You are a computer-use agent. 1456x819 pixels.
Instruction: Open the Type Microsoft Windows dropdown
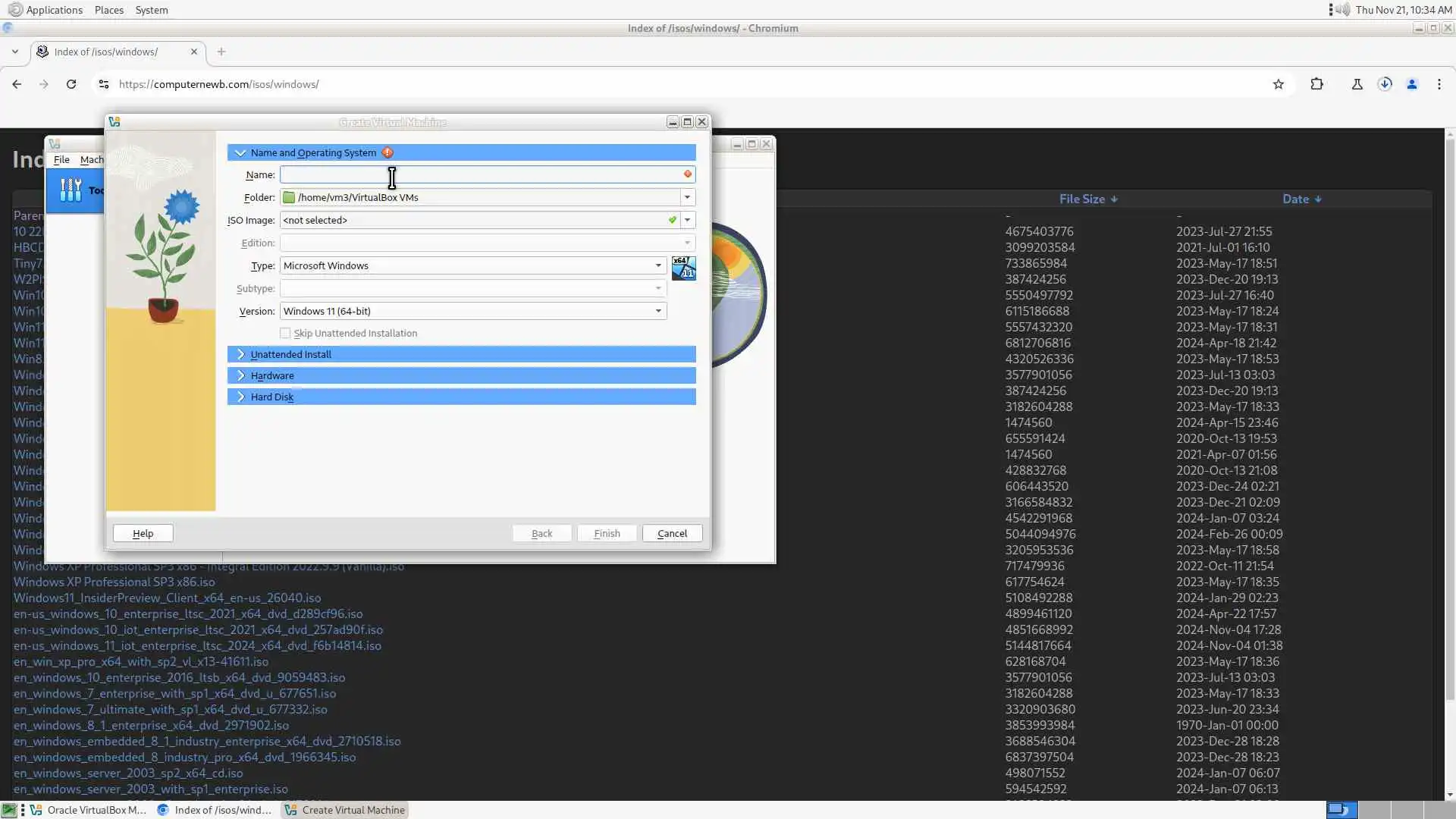pyautogui.click(x=658, y=265)
